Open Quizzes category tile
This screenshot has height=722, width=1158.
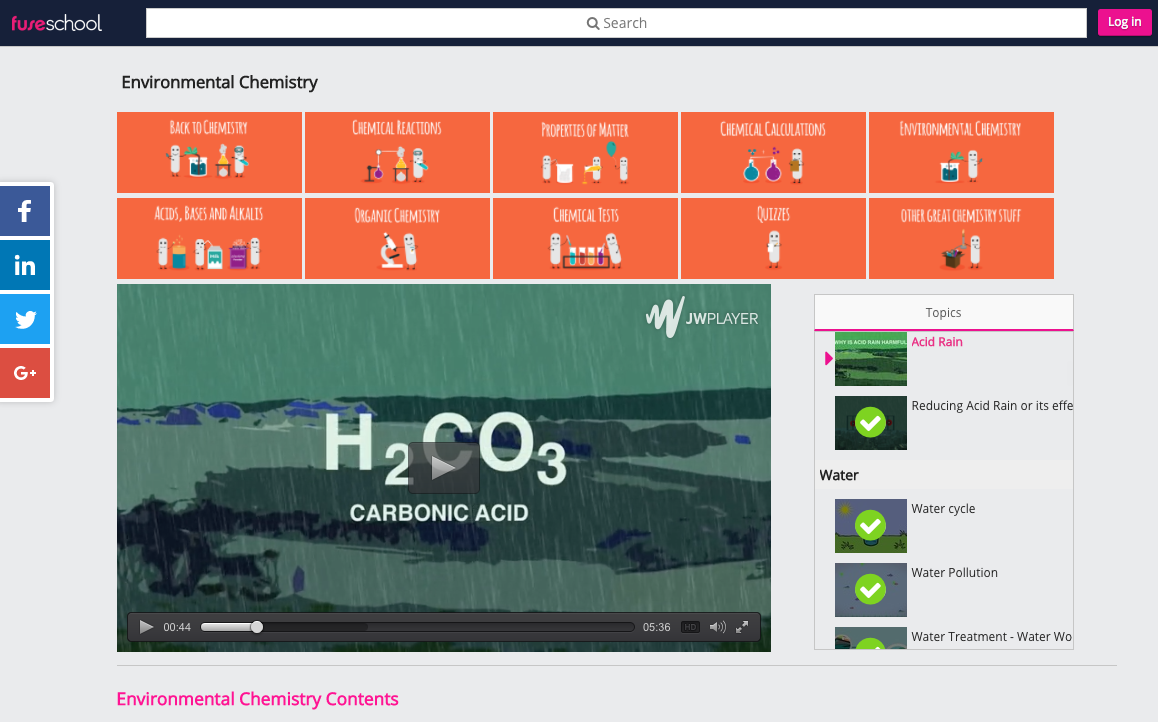pos(773,238)
